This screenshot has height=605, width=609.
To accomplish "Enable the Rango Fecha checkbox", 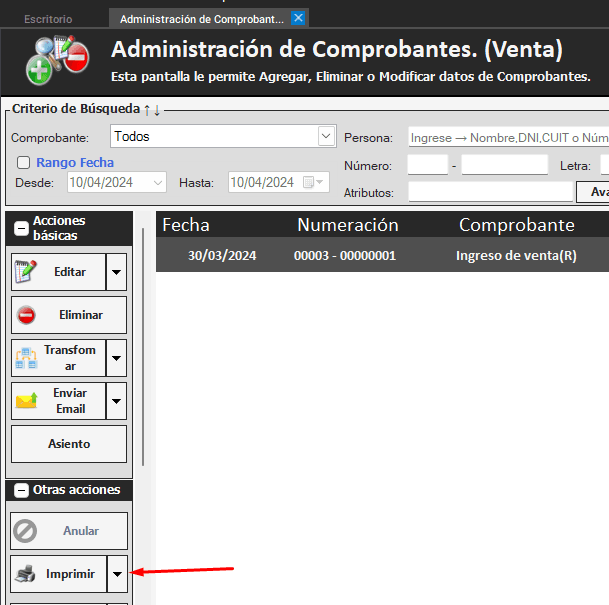I will (23, 162).
